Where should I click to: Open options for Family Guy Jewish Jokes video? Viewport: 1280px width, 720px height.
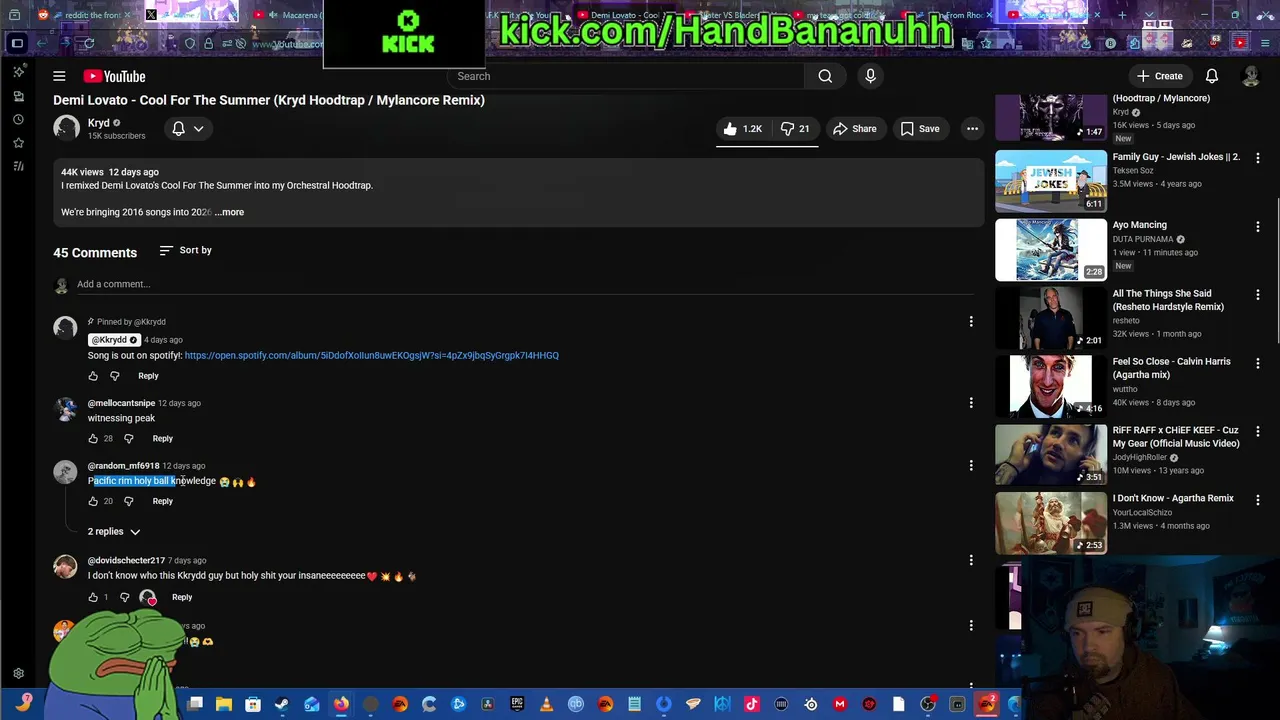click(1257, 158)
